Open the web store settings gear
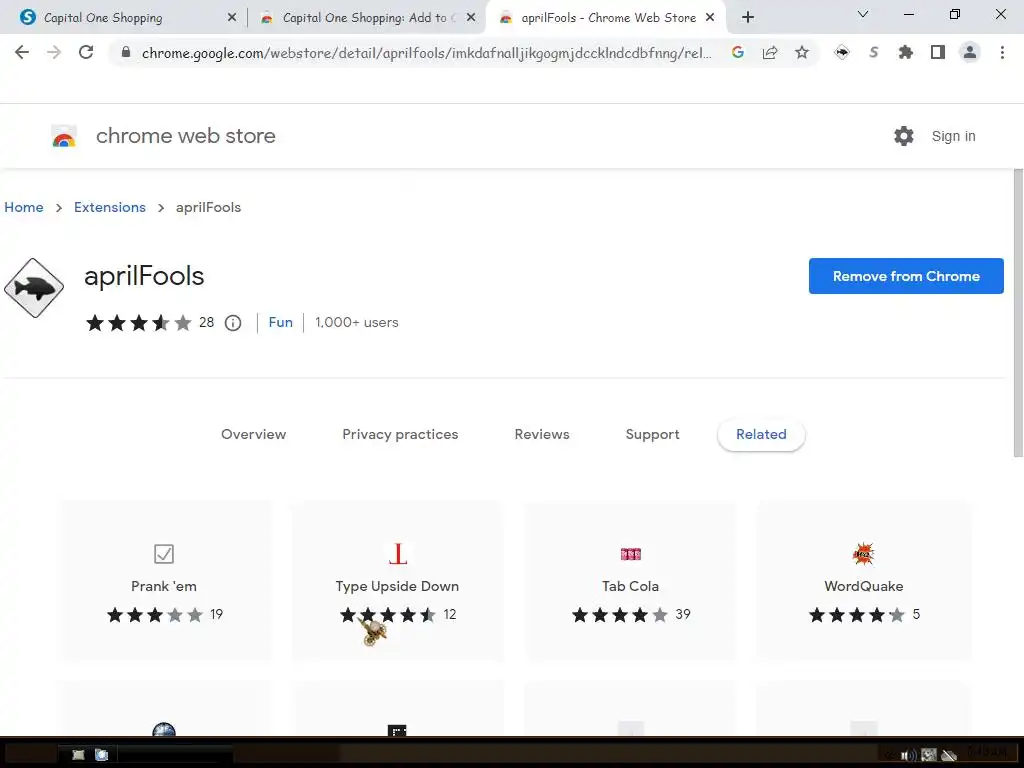Screen dimensions: 1024x768 click(904, 136)
